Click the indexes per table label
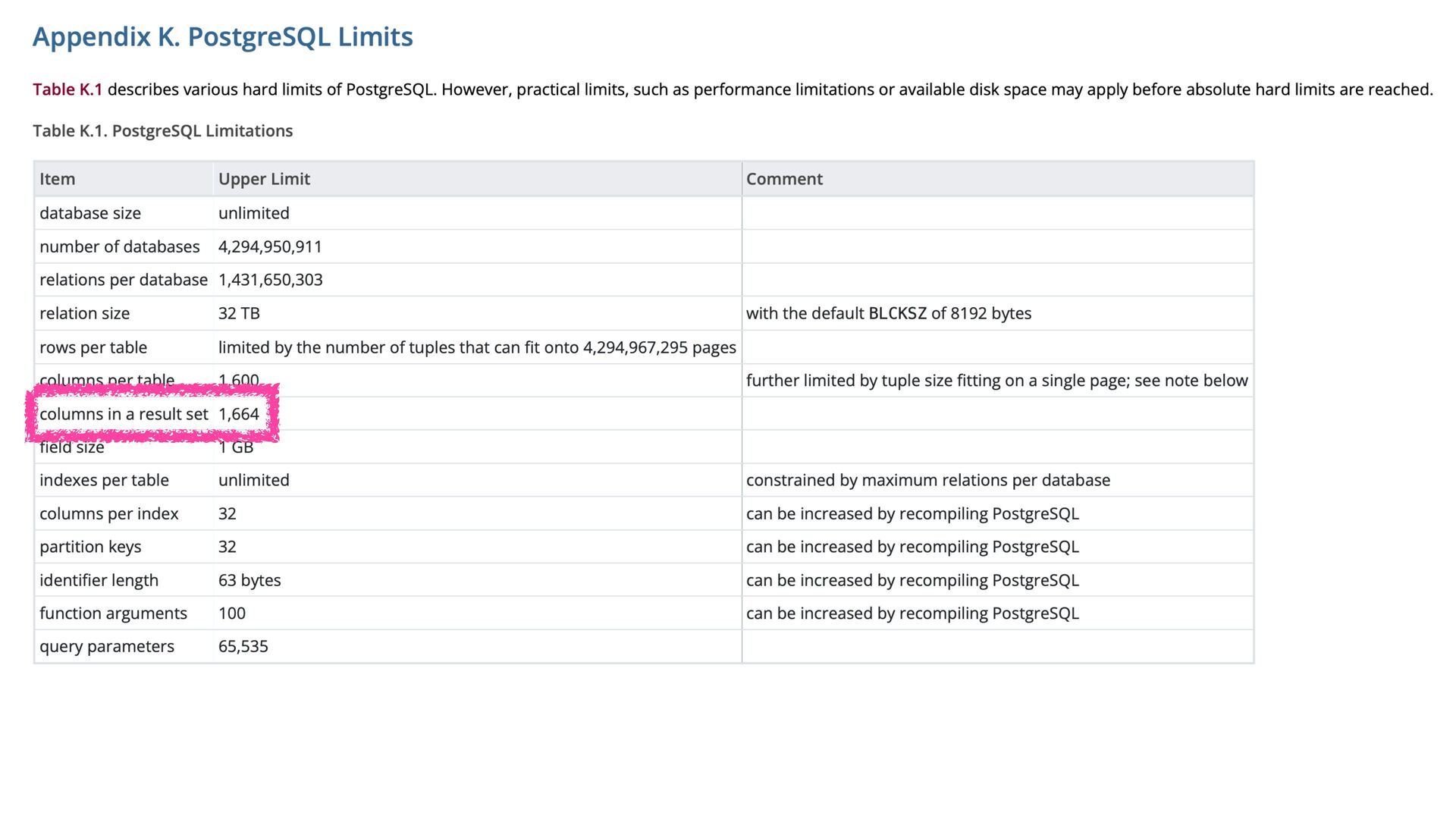Viewport: 1456px width, 819px height. [x=104, y=480]
